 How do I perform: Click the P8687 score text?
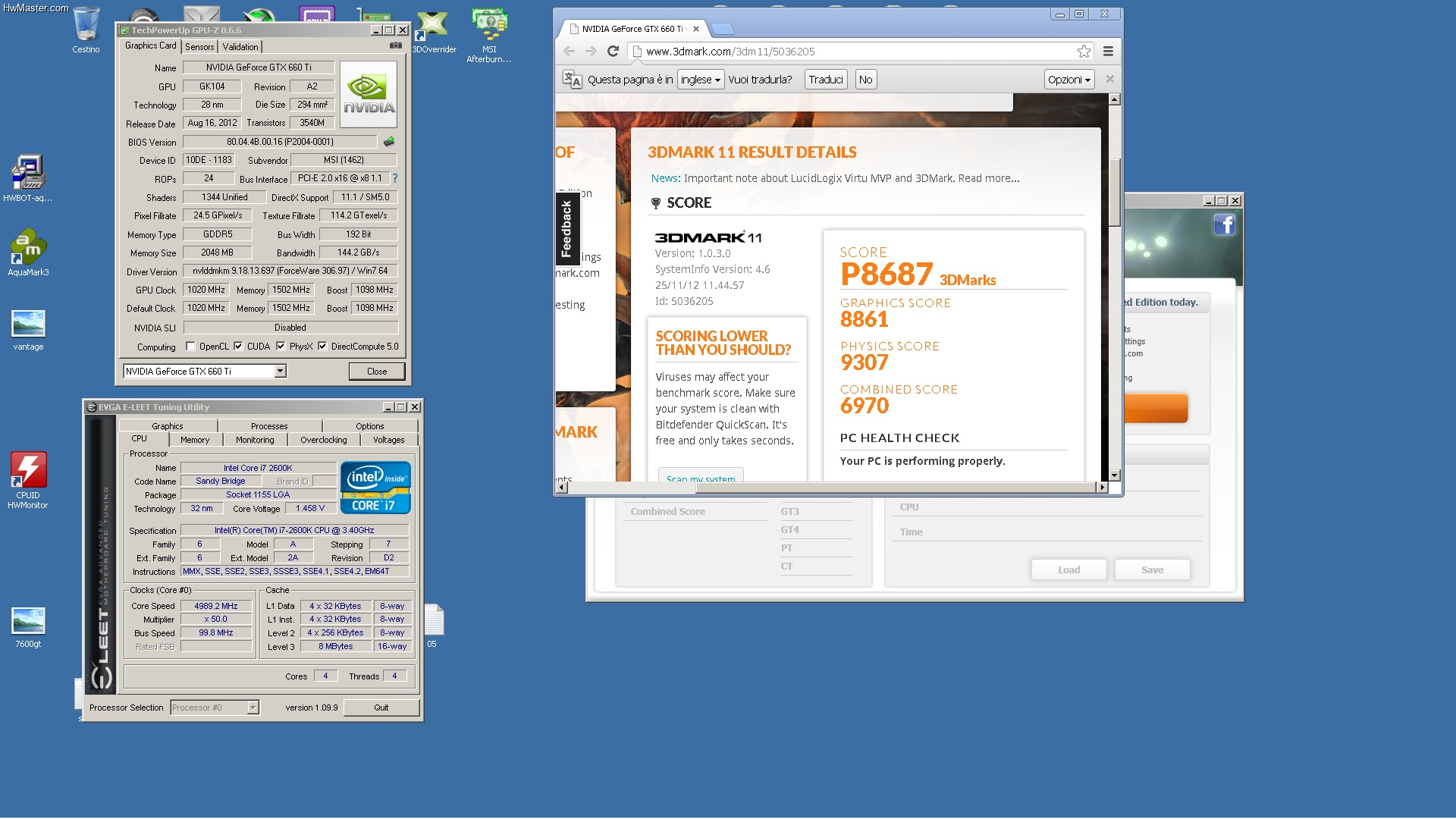886,274
